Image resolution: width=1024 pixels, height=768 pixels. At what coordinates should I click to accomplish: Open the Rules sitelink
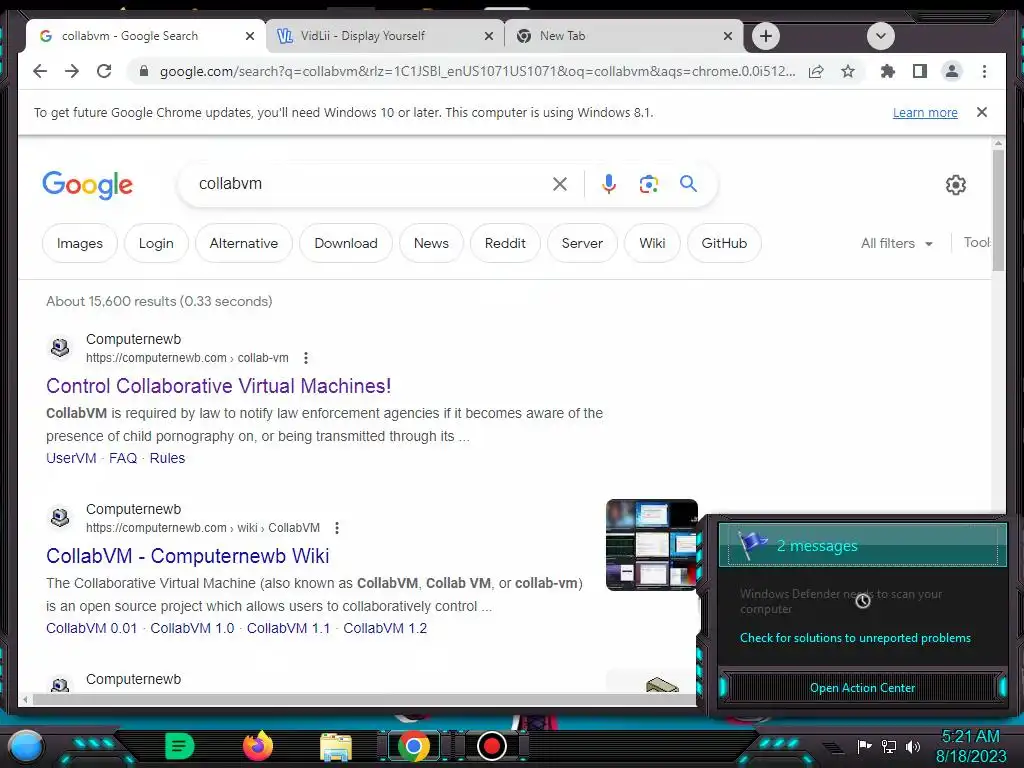pos(167,458)
